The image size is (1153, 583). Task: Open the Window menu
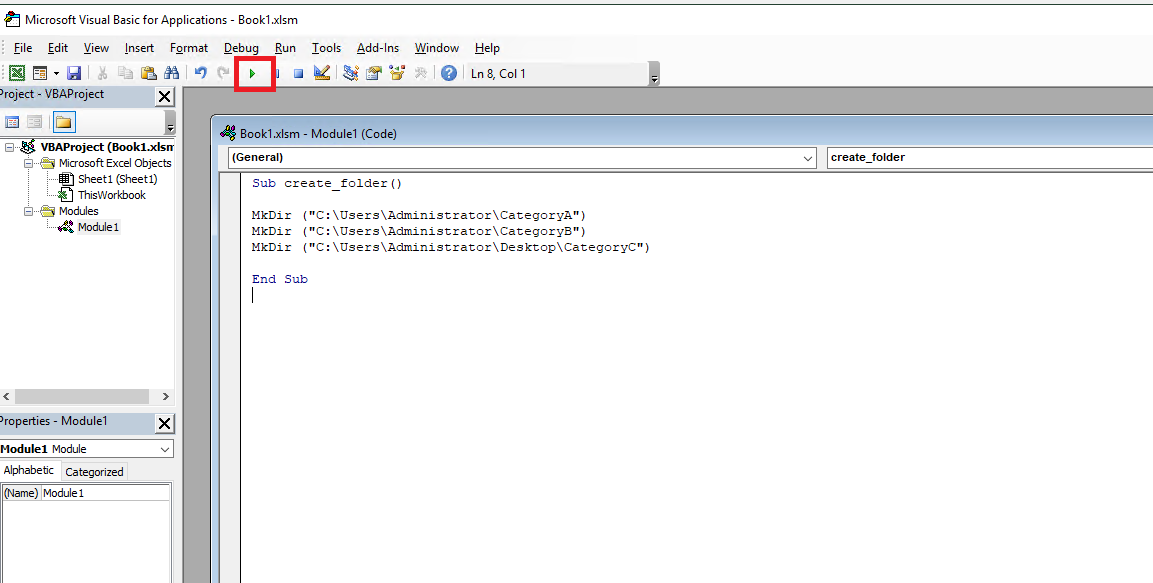click(x=437, y=48)
